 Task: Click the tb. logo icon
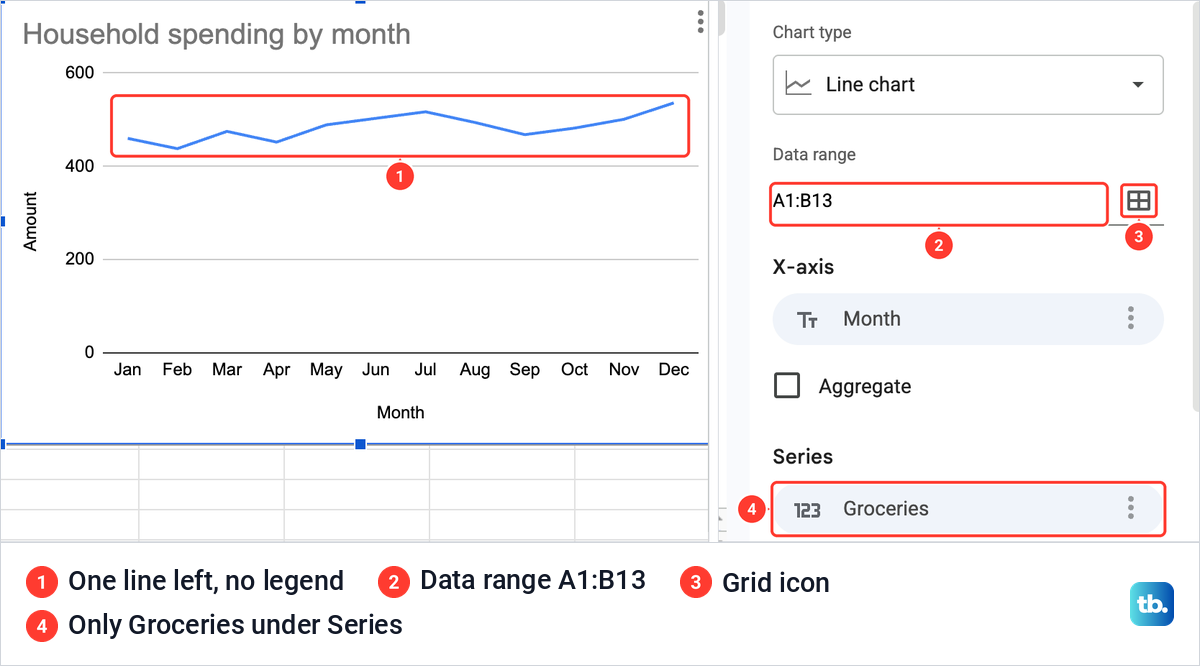[1152, 604]
